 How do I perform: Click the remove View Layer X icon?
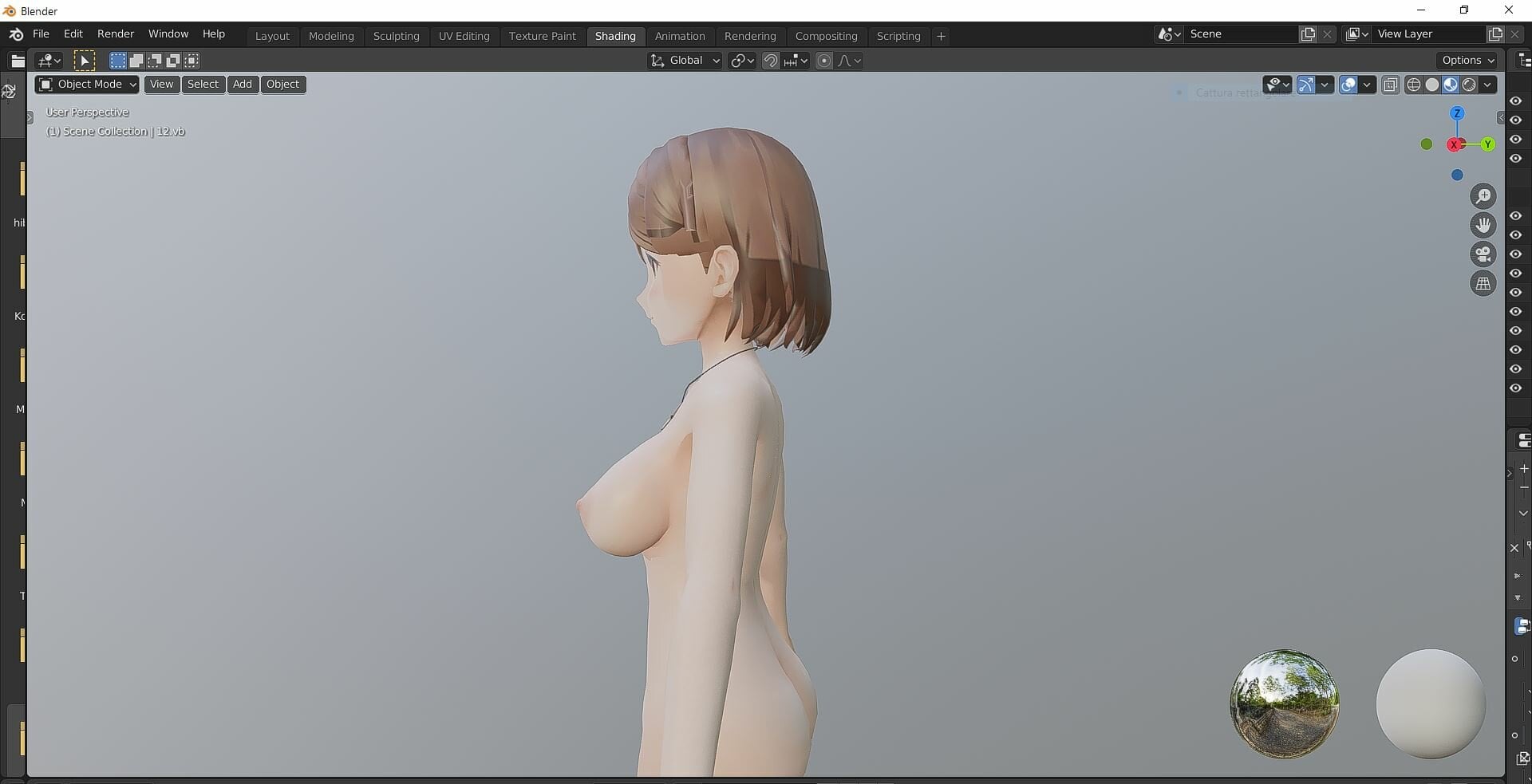[x=1514, y=34]
